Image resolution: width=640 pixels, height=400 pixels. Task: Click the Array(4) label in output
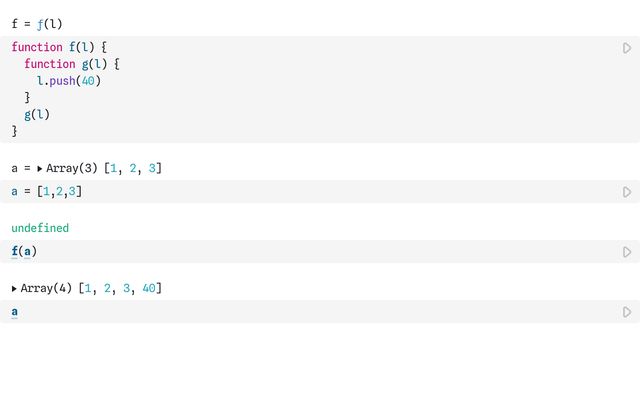[x=46, y=289]
